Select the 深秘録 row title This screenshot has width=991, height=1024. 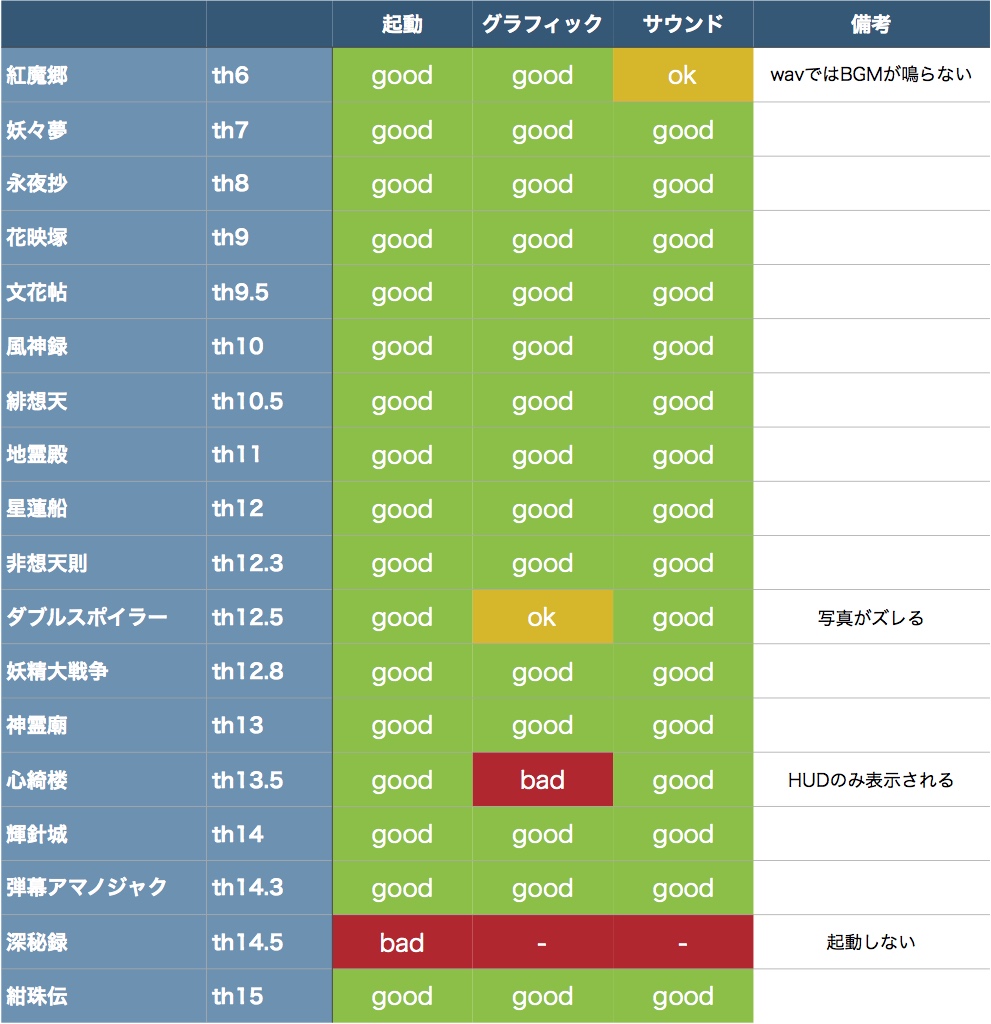(103, 942)
